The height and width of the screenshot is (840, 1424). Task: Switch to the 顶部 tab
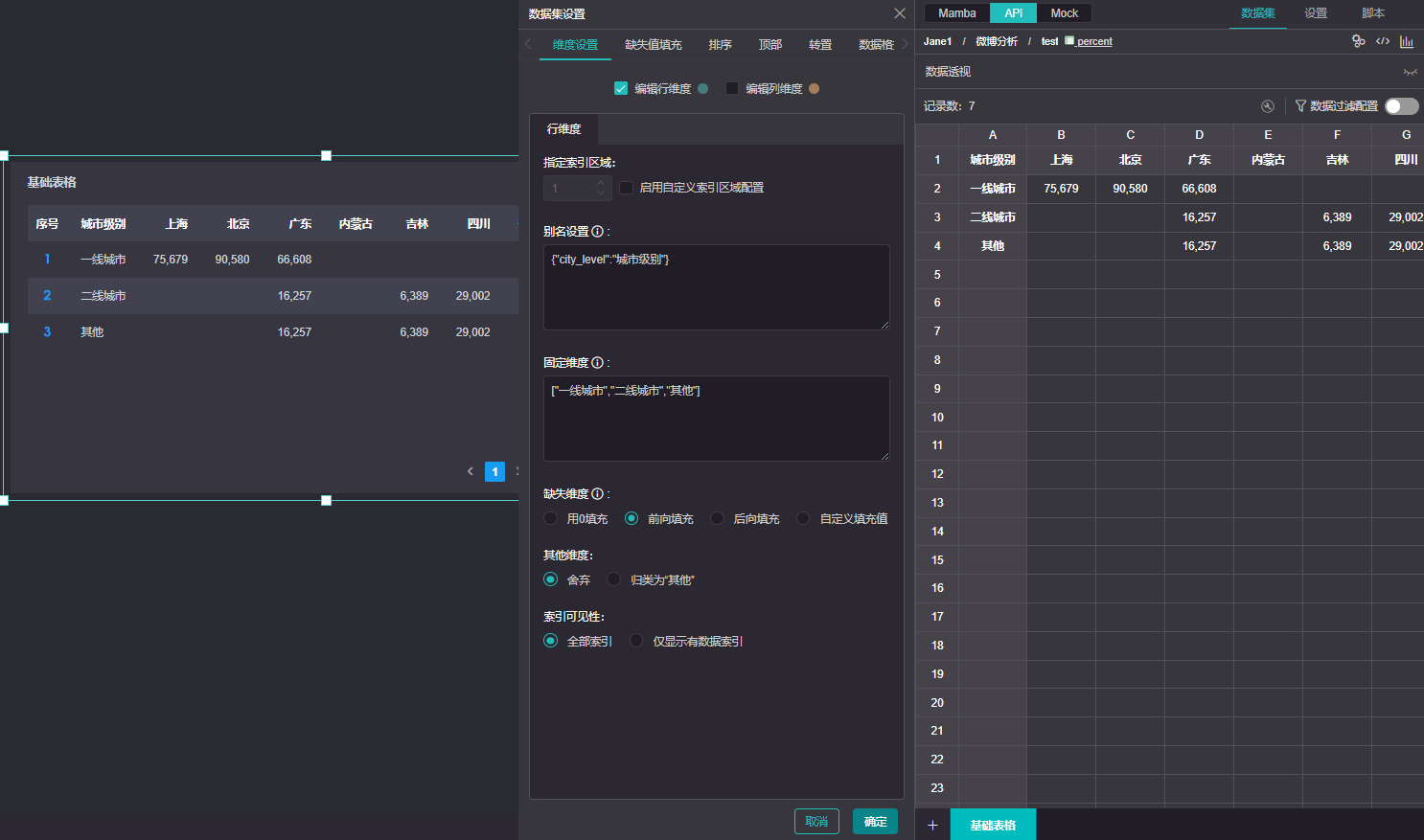(770, 45)
